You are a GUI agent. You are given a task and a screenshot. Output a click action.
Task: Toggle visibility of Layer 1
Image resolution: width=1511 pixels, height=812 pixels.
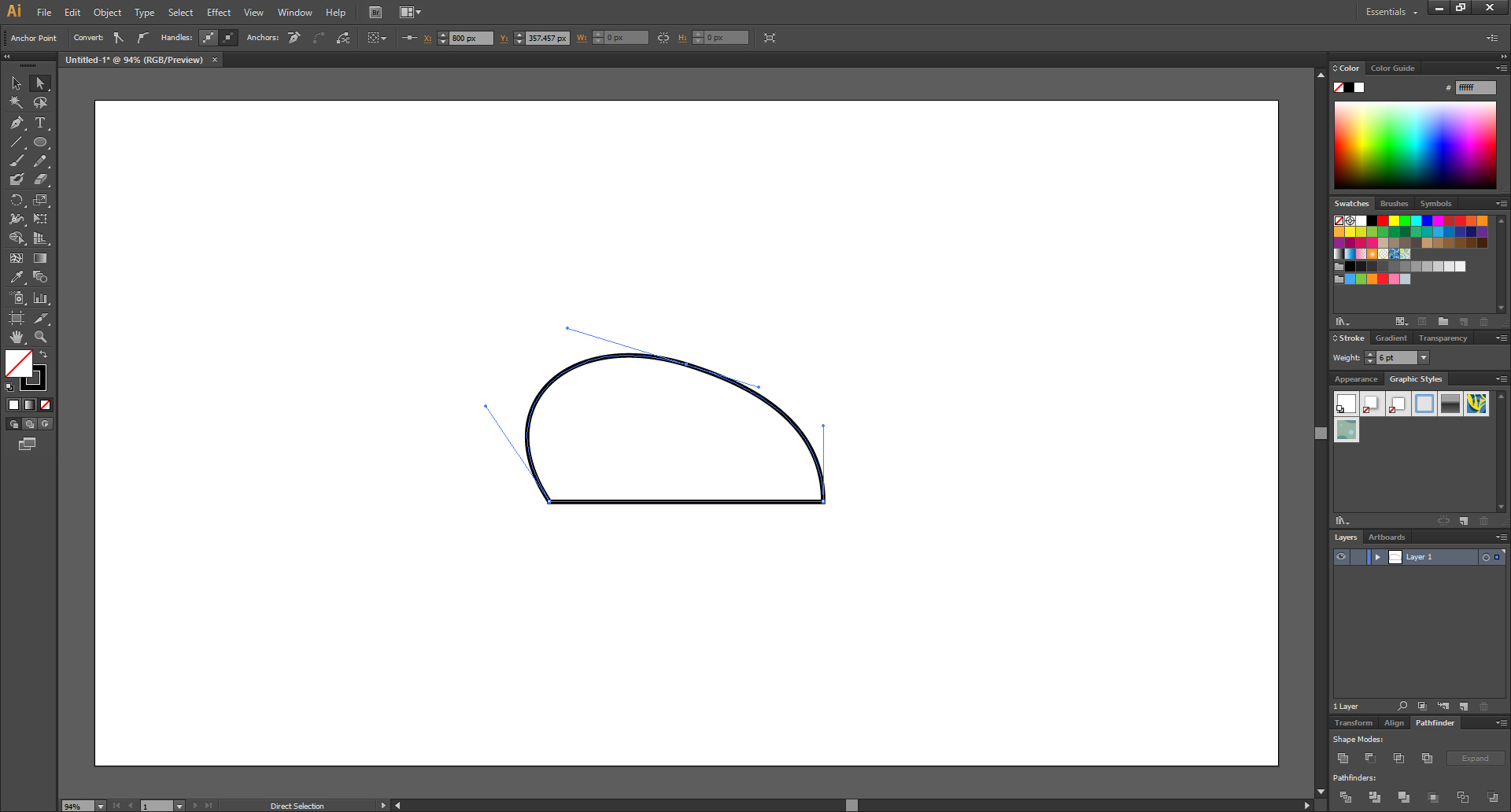click(1341, 557)
